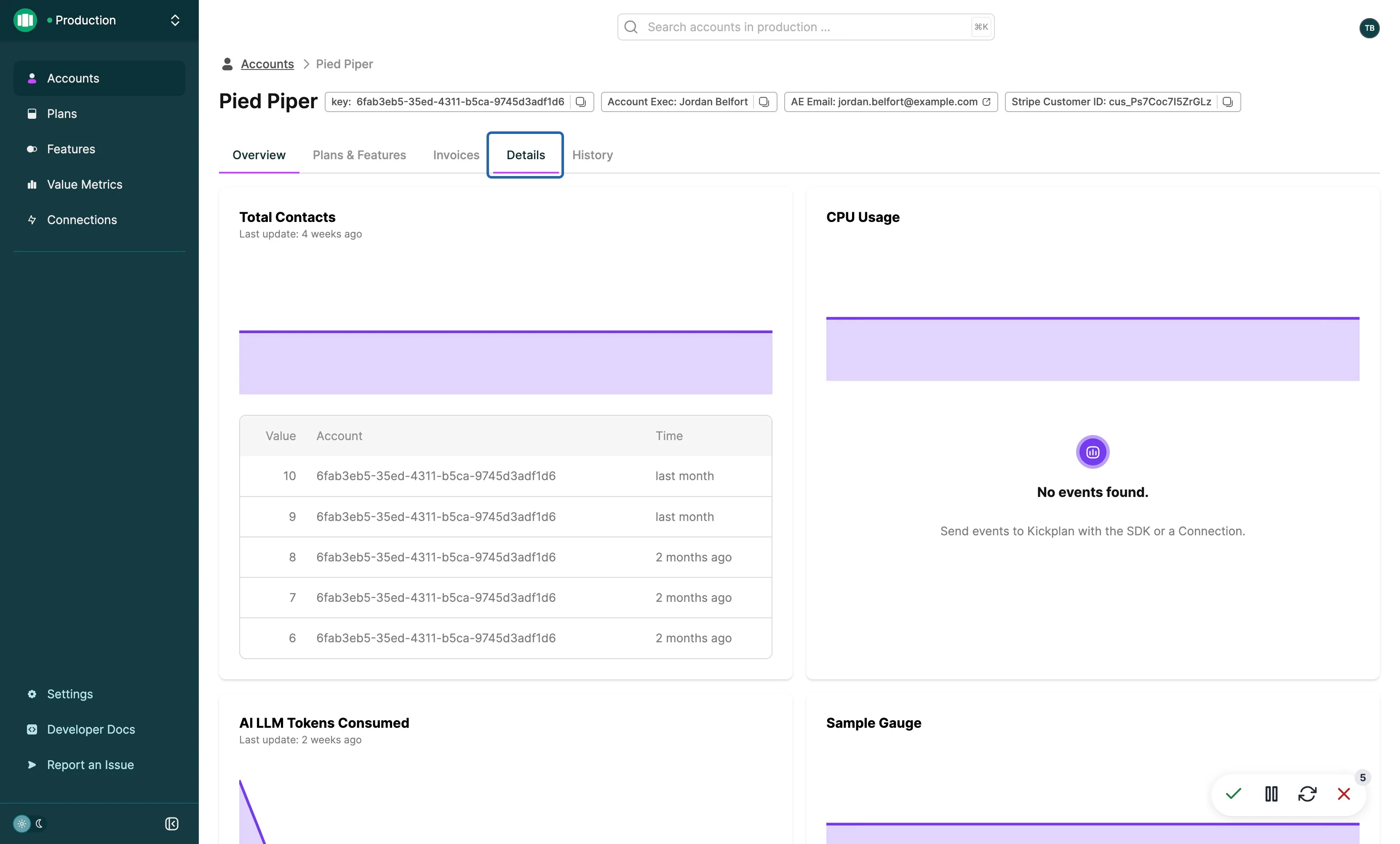1400x844 pixels.
Task: Open Settings in the sidebar
Action: click(x=99, y=694)
